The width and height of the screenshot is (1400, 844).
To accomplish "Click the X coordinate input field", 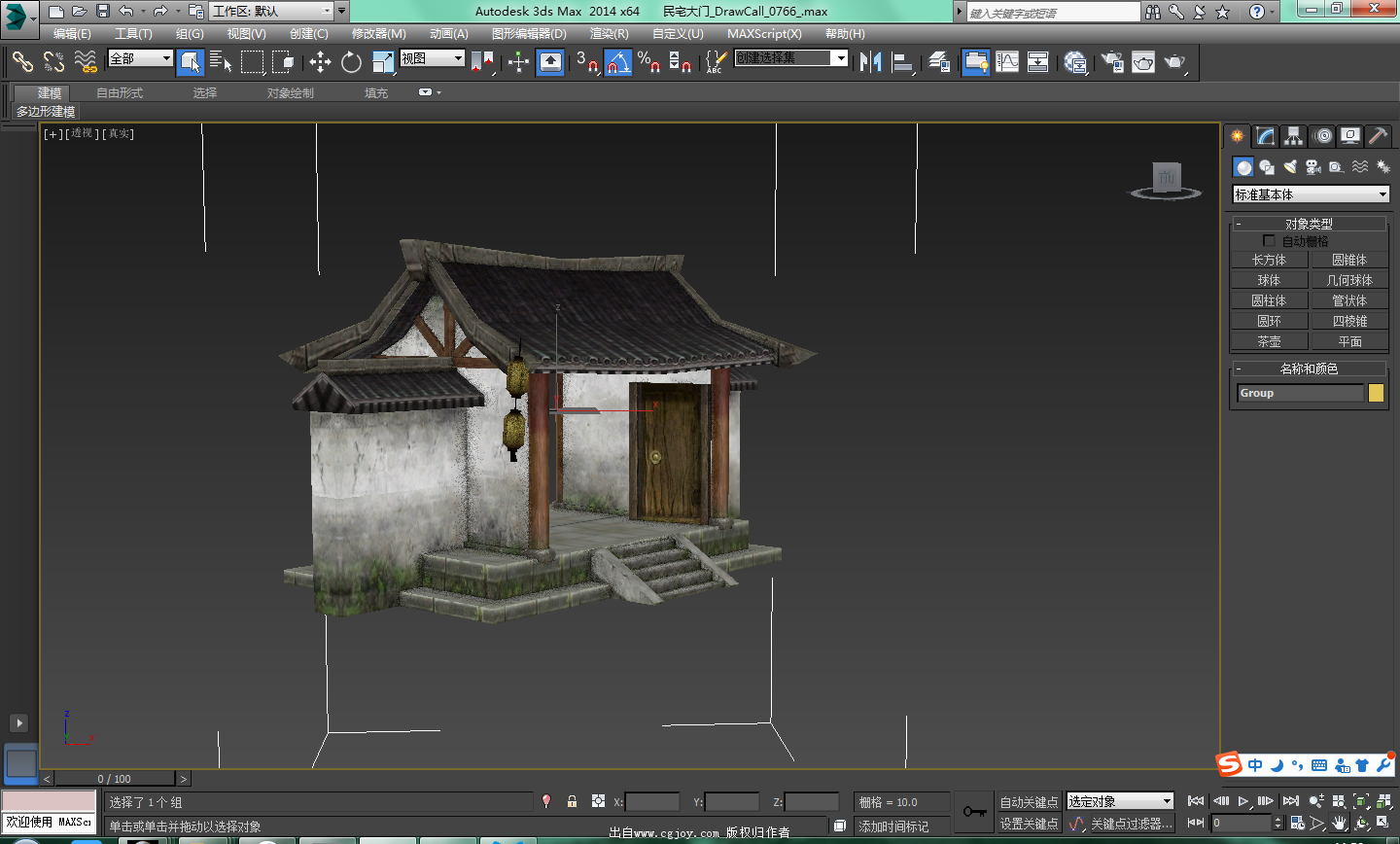I will coord(651,802).
